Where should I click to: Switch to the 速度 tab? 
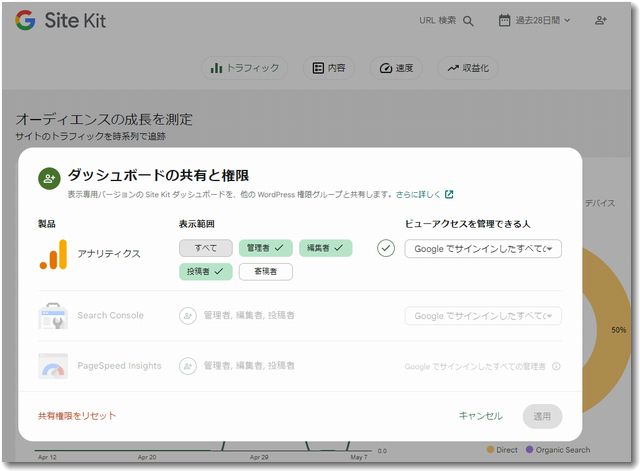point(396,68)
